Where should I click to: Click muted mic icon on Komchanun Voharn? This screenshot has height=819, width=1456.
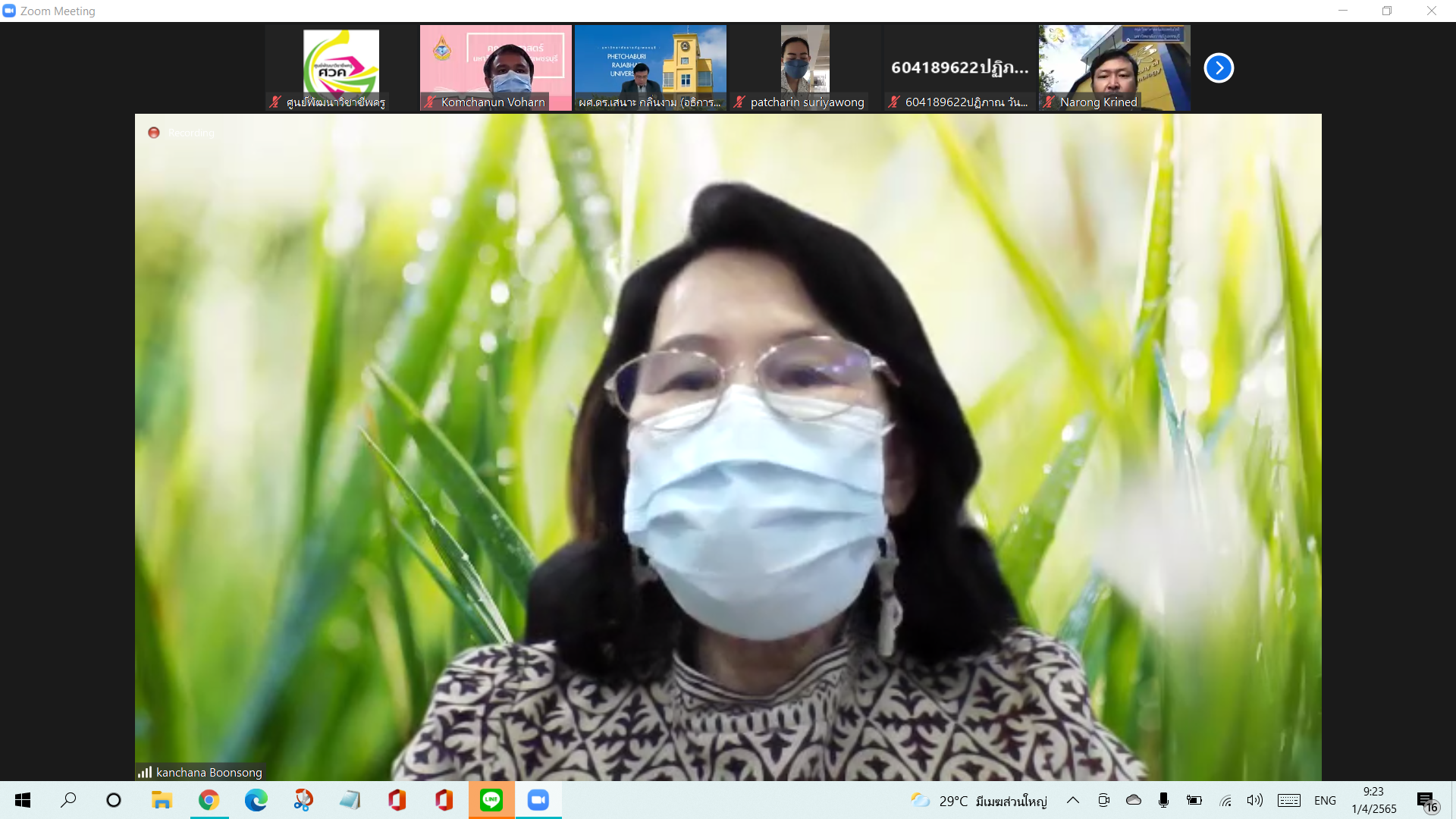[430, 102]
